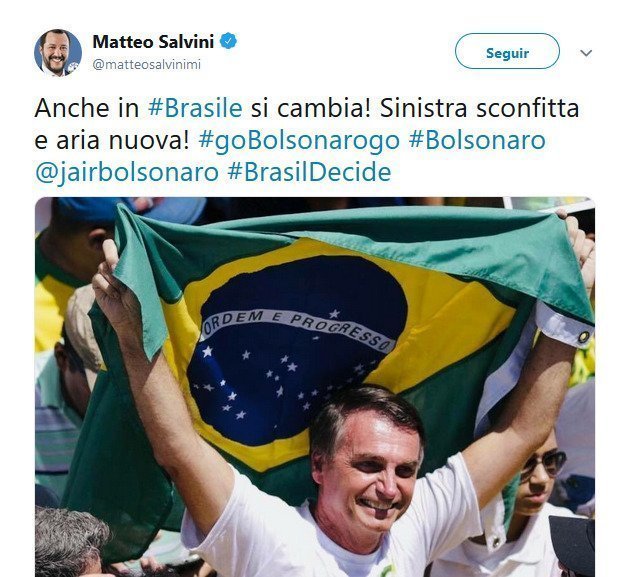Open the #BrasilDecide hashtag

(309, 172)
